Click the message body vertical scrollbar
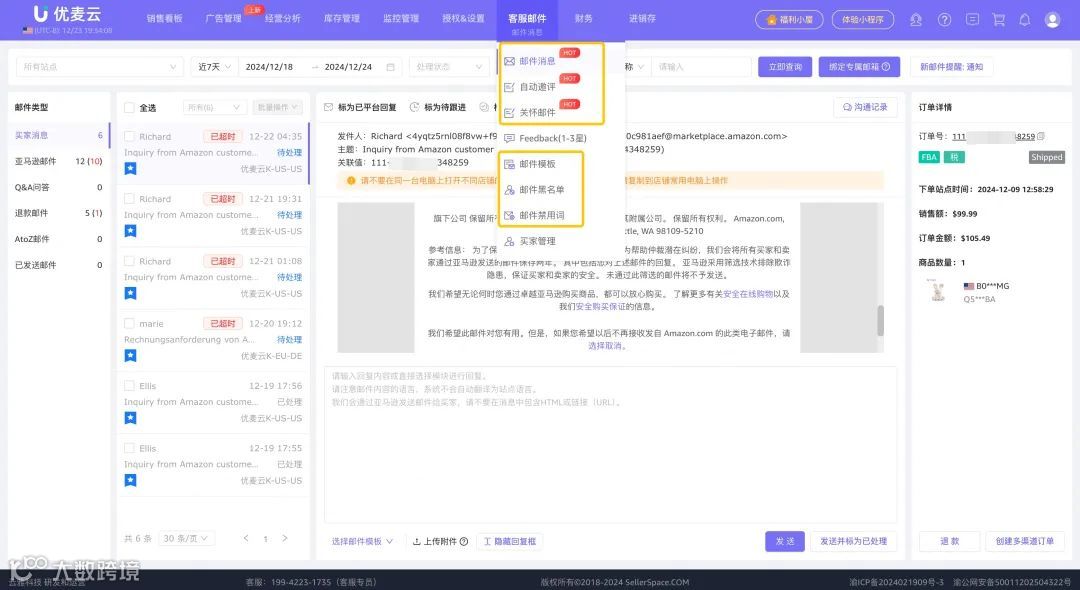Image resolution: width=1080 pixels, height=590 pixels. (880, 321)
